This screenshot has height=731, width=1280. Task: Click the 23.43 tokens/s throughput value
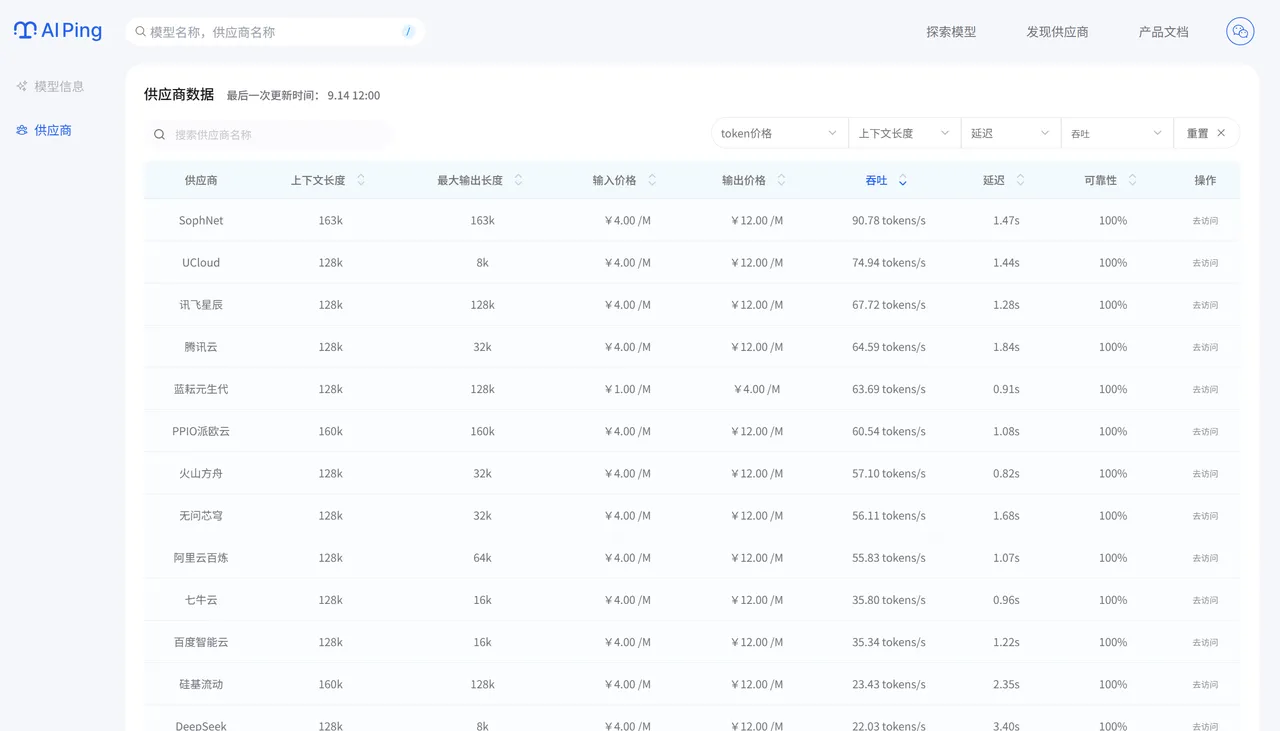tap(889, 684)
